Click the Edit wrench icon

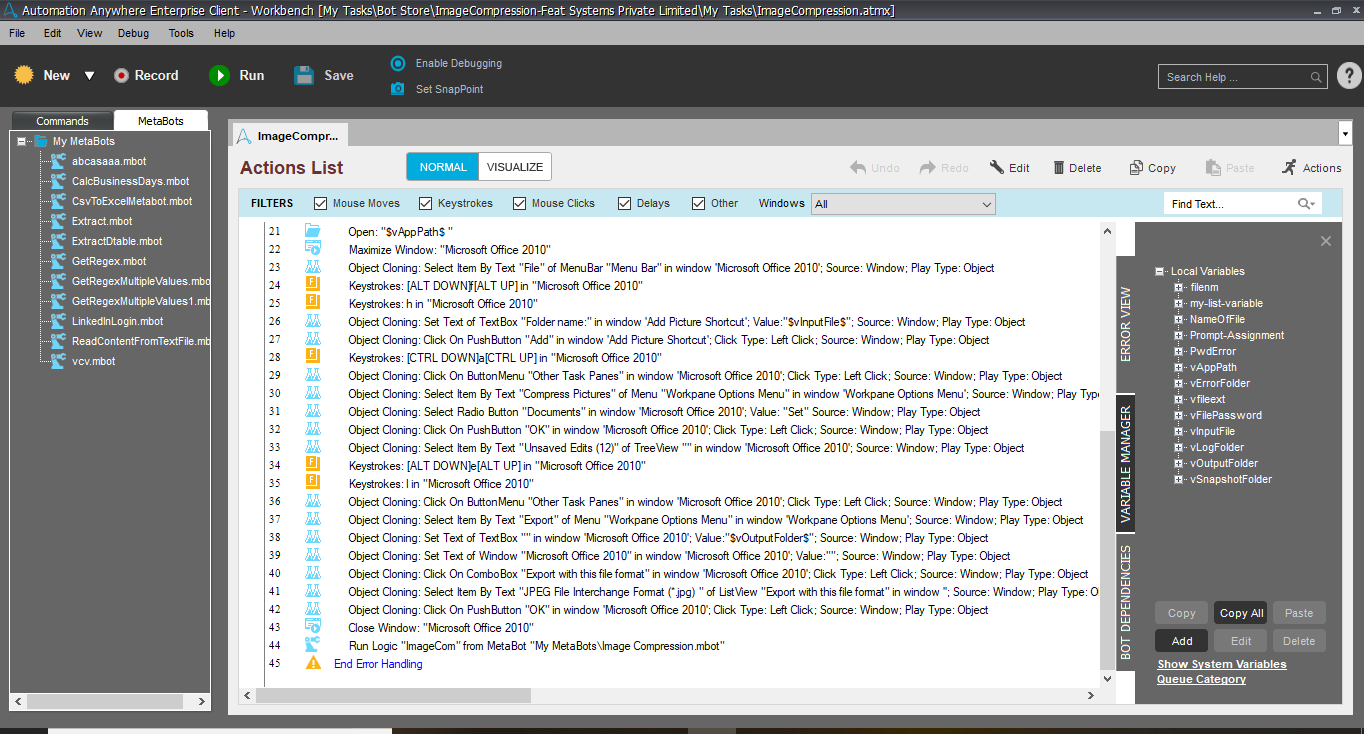click(x=997, y=168)
